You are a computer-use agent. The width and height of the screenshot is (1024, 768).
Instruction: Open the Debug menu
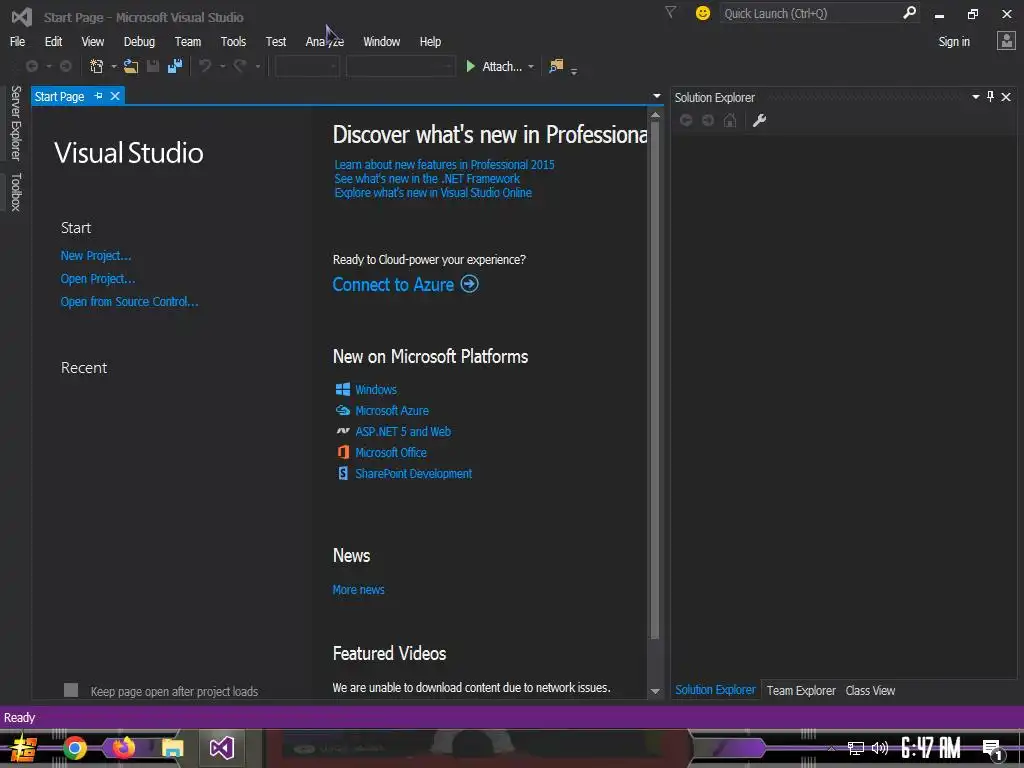coord(139,41)
